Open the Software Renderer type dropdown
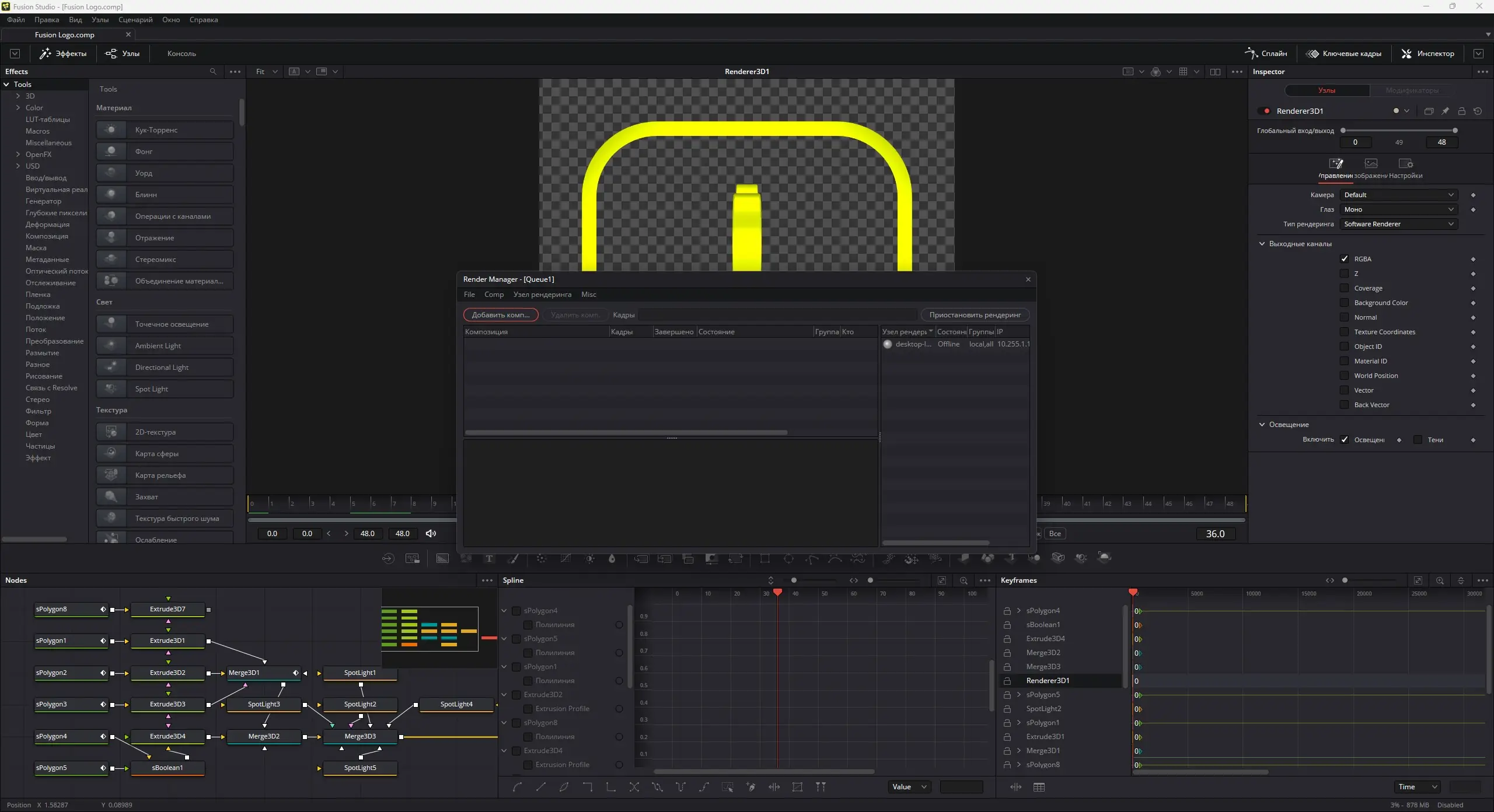 (x=1398, y=224)
